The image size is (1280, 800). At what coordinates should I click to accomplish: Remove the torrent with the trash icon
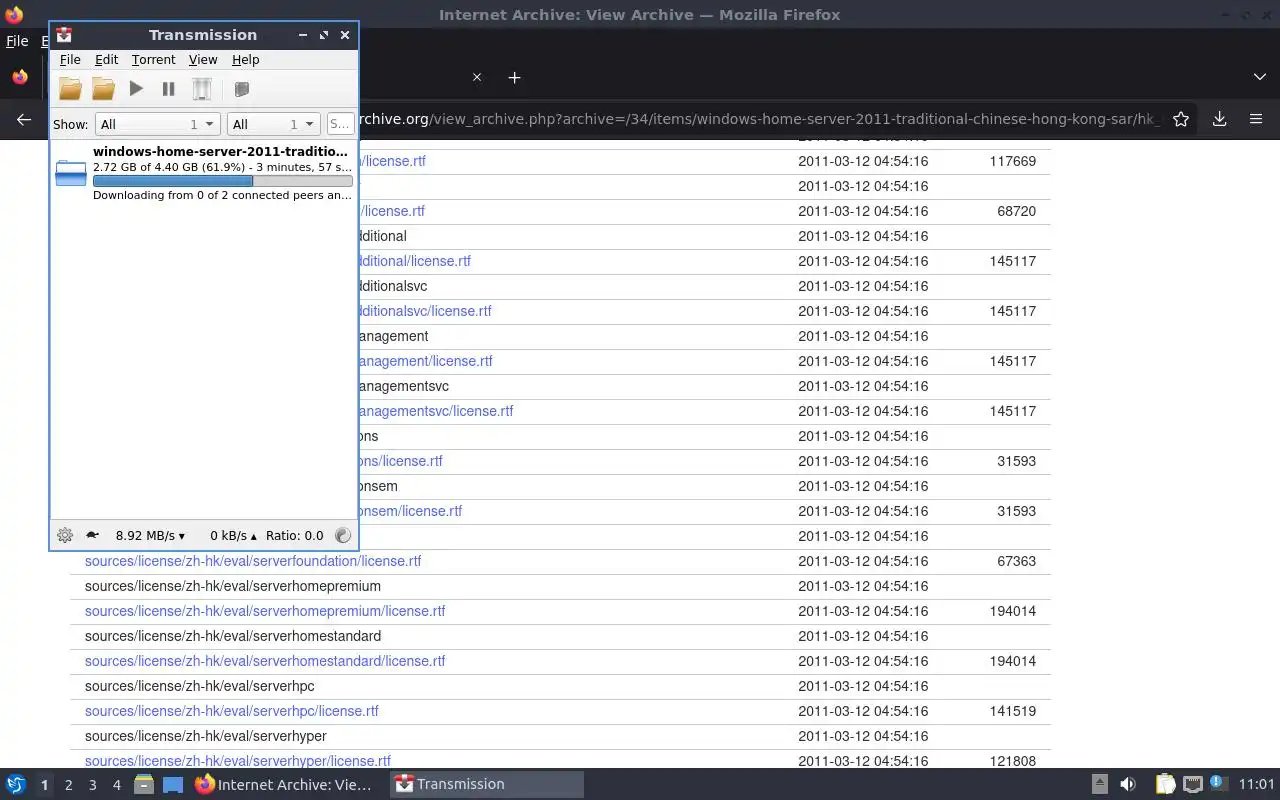click(202, 89)
